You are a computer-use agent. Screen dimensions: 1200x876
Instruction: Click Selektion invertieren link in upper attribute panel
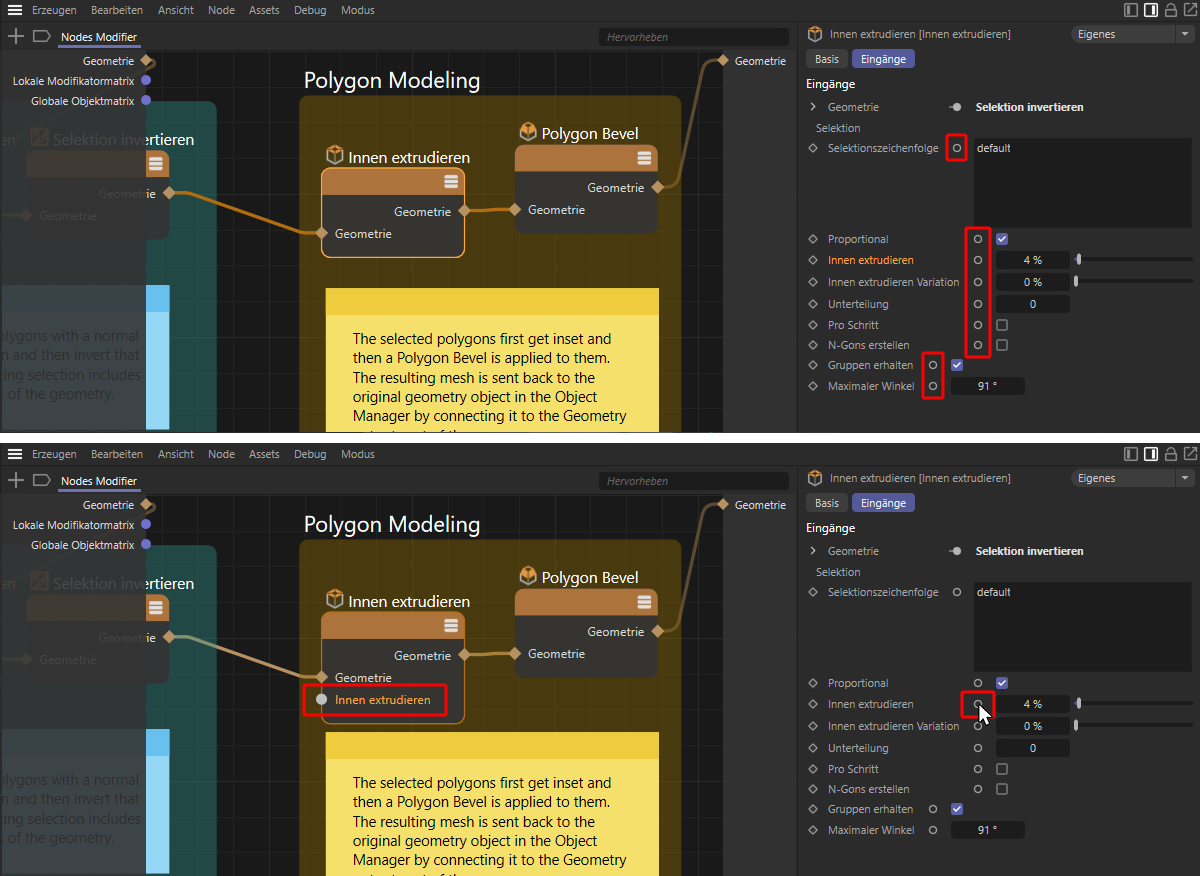(1029, 107)
